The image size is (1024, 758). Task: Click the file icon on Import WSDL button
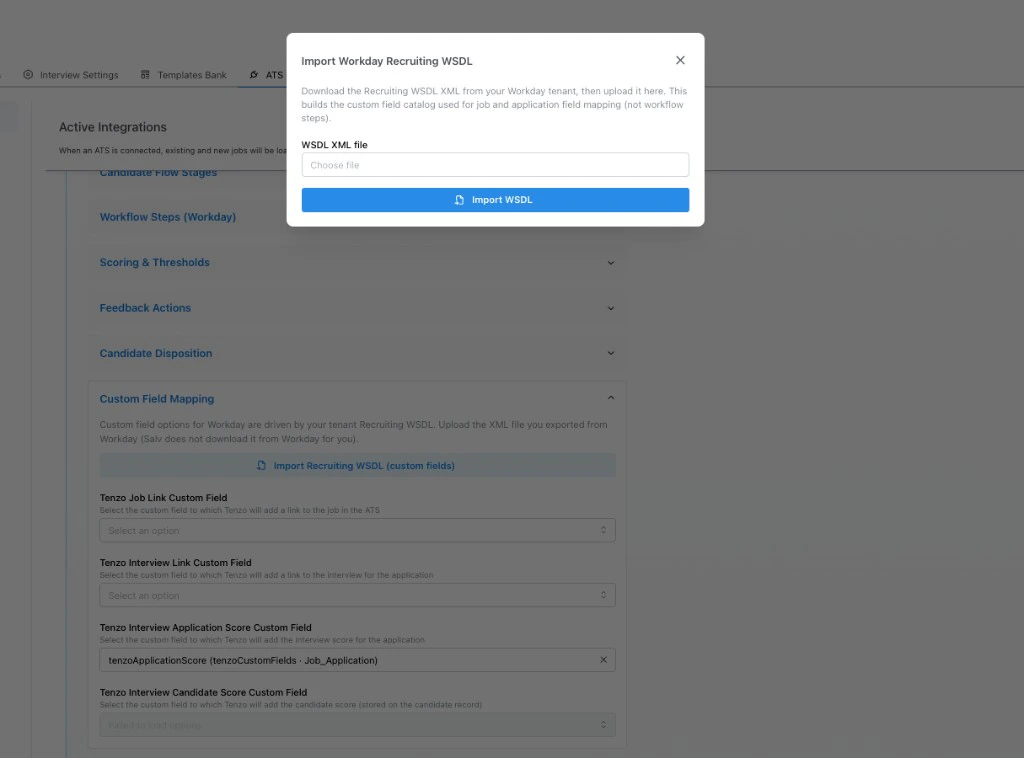coord(459,200)
